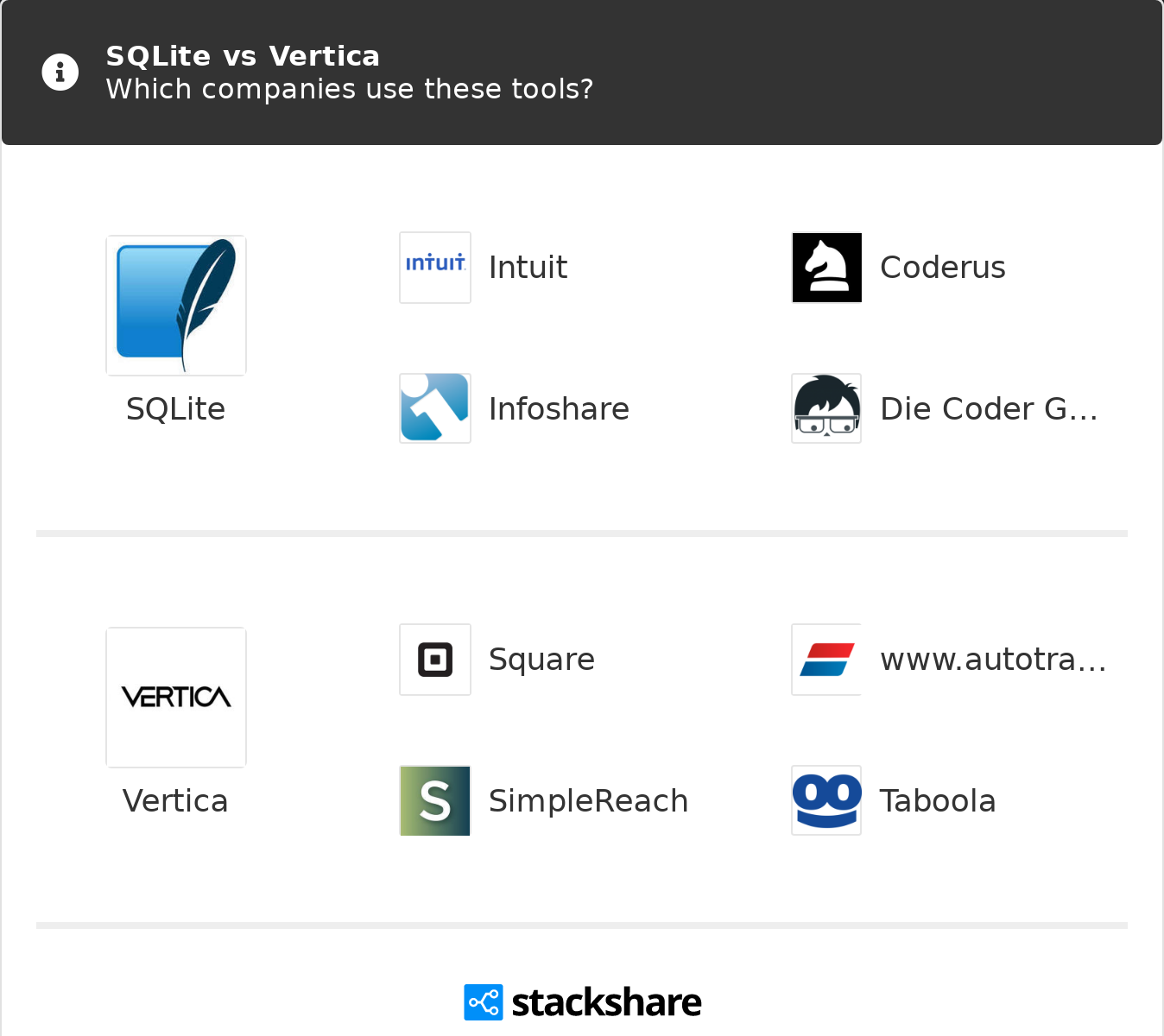Click the Taboola text link
The image size is (1164, 1036).
(938, 801)
